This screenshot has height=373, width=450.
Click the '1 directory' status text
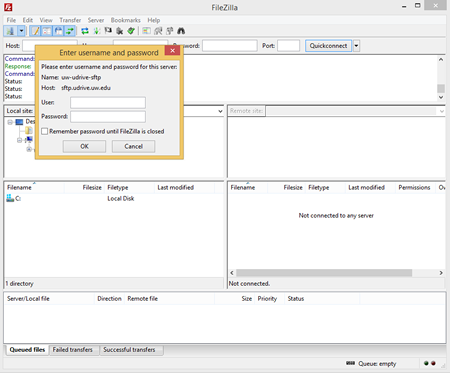pyautogui.click(x=19, y=284)
